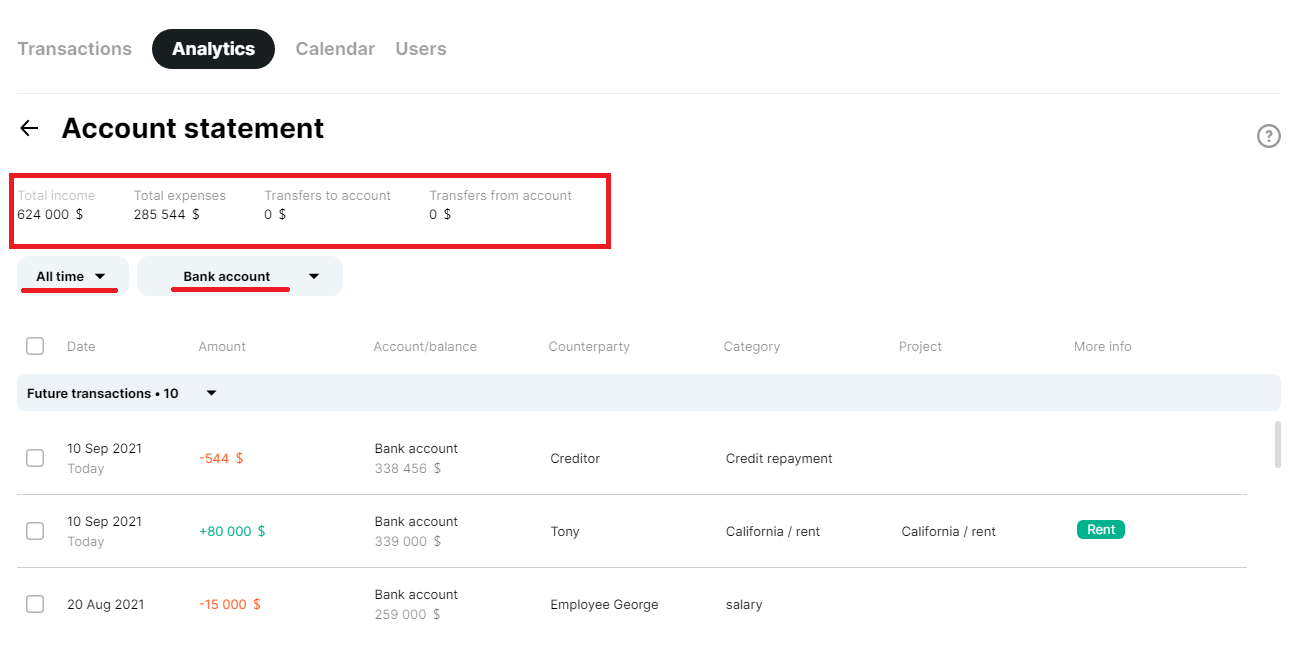Navigate back using the back arrow

tap(28, 127)
